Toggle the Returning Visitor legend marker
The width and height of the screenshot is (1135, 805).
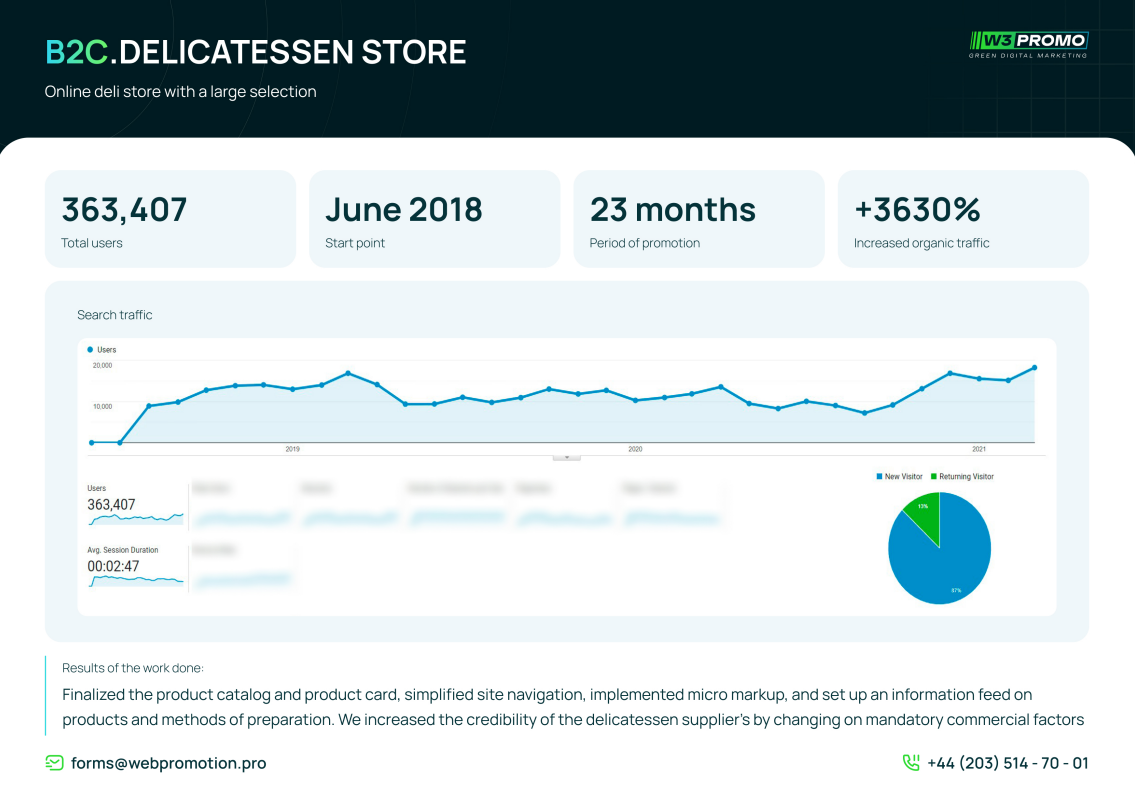click(934, 477)
